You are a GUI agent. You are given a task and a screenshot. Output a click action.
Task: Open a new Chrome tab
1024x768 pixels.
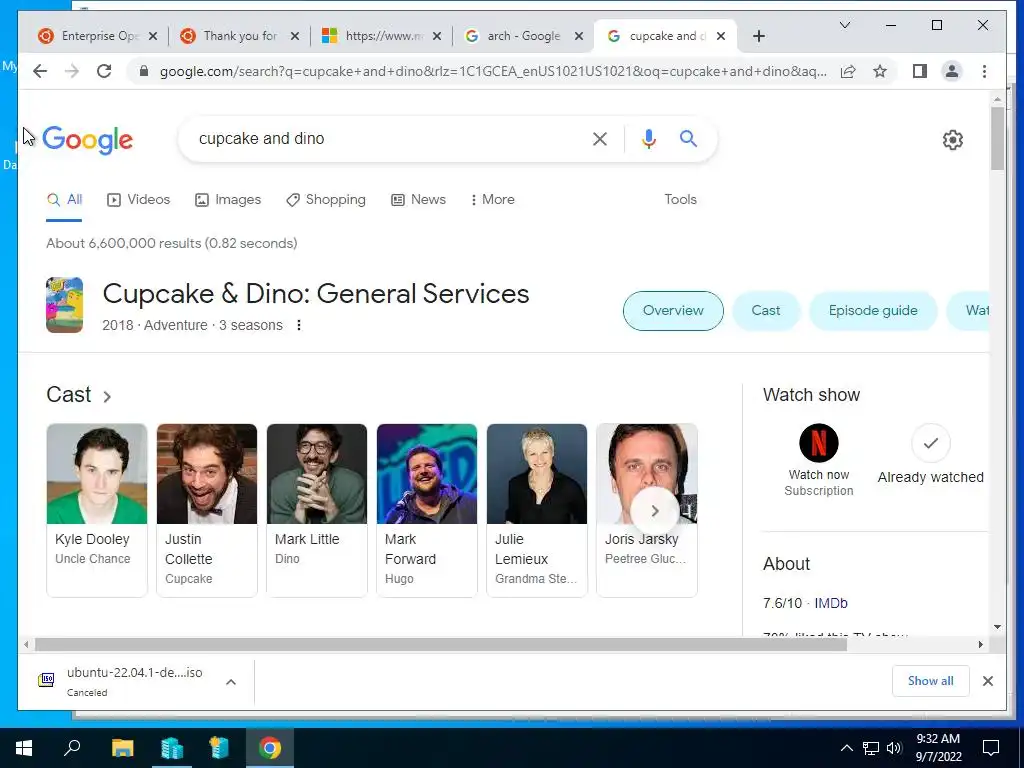click(758, 36)
